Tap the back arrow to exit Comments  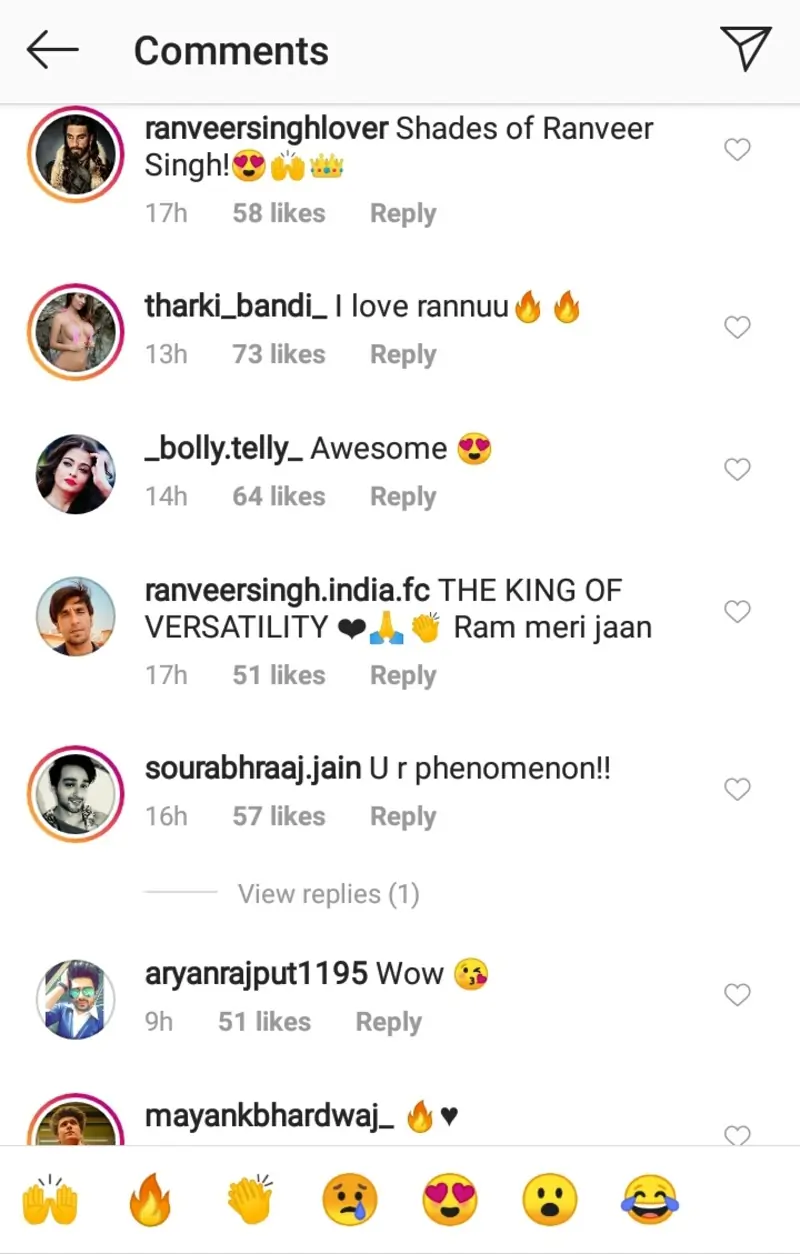(52, 50)
